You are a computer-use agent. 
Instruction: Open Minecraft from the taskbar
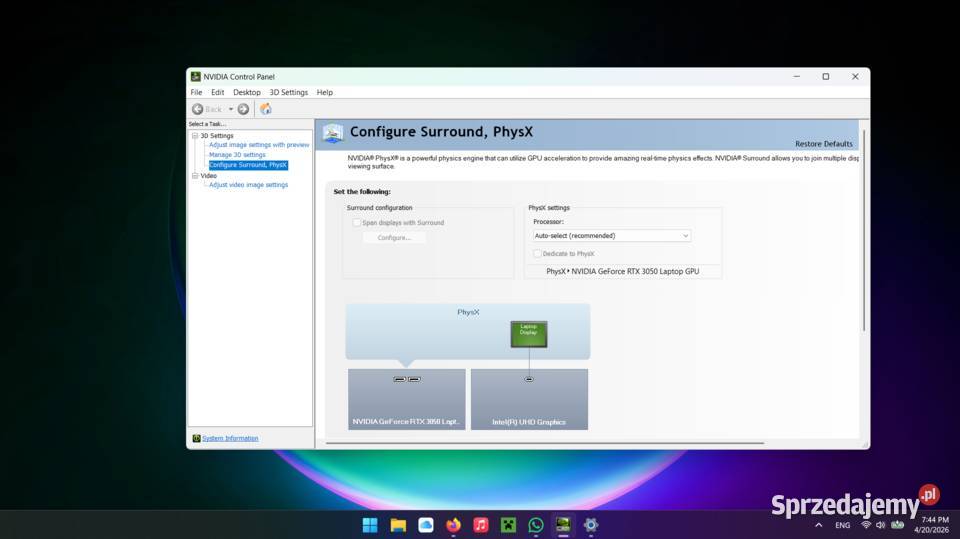508,525
